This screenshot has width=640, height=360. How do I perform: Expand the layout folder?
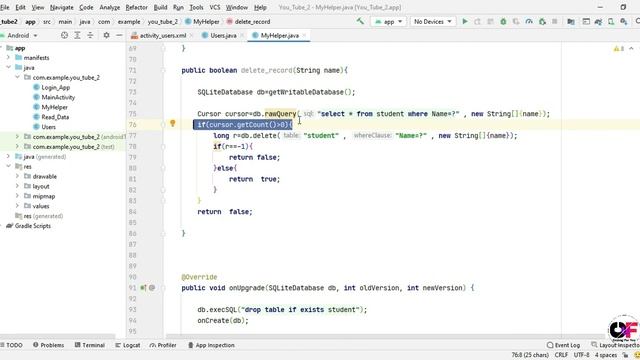(x=17, y=186)
